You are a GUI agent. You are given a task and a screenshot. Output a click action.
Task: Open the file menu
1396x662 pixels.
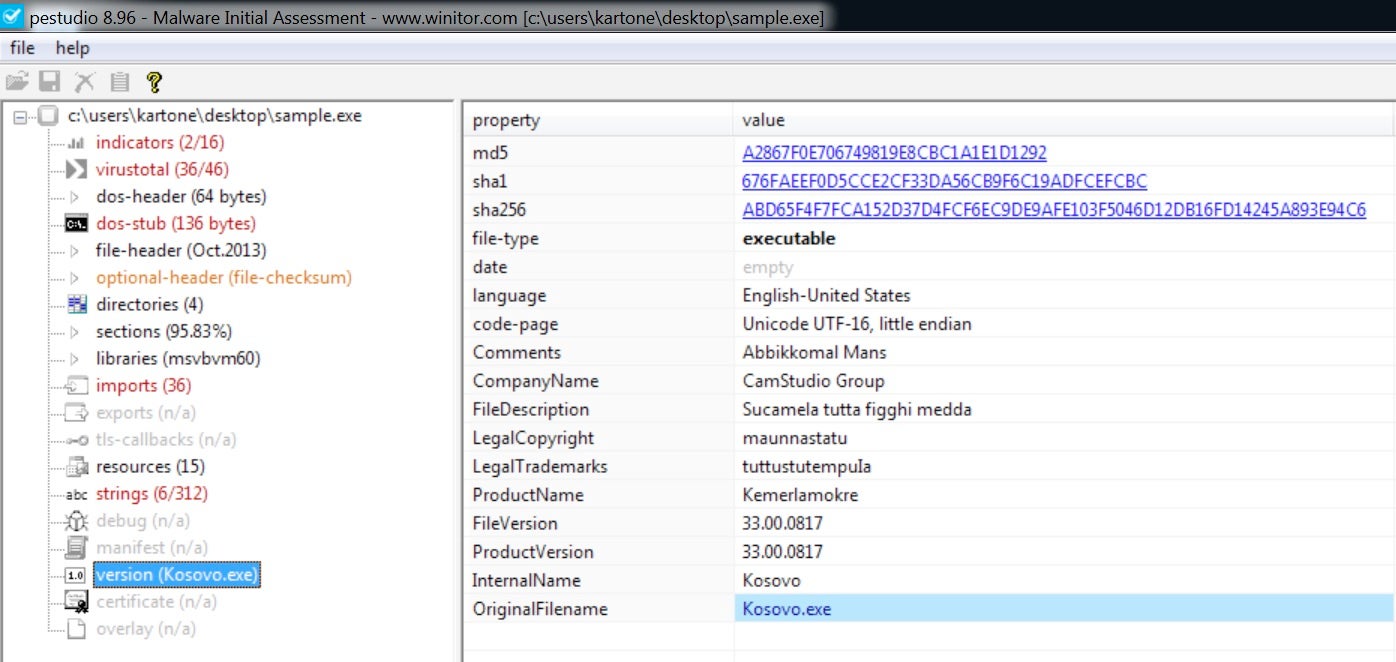pyautogui.click(x=22, y=48)
